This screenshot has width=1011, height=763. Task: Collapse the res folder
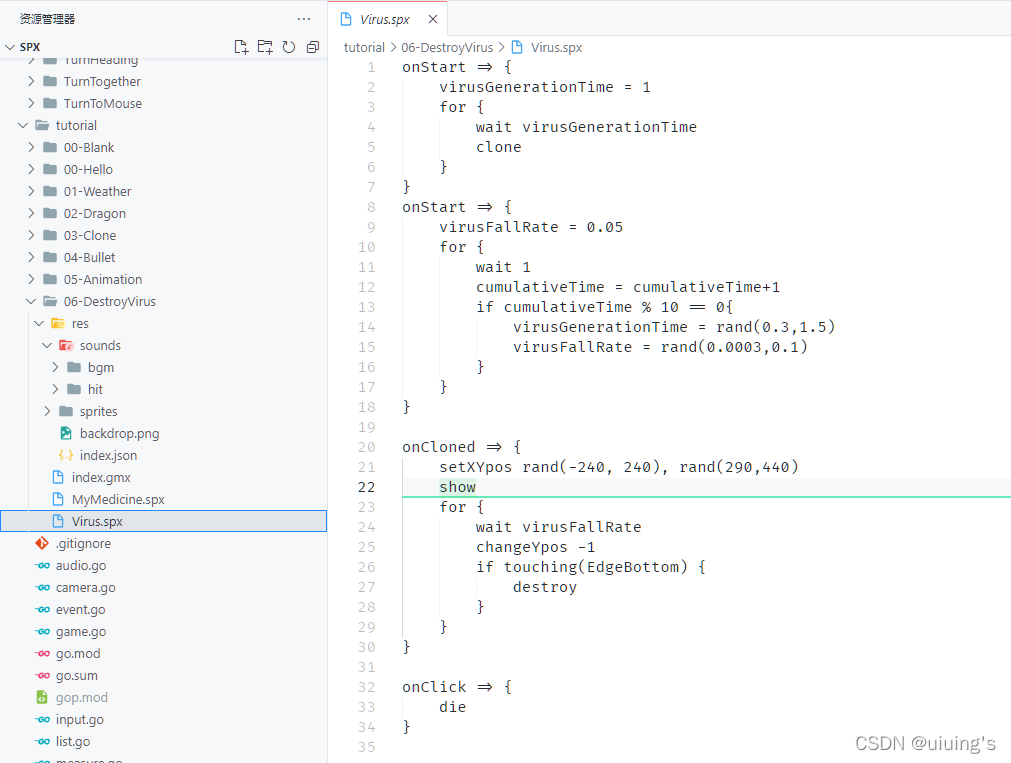(39, 323)
